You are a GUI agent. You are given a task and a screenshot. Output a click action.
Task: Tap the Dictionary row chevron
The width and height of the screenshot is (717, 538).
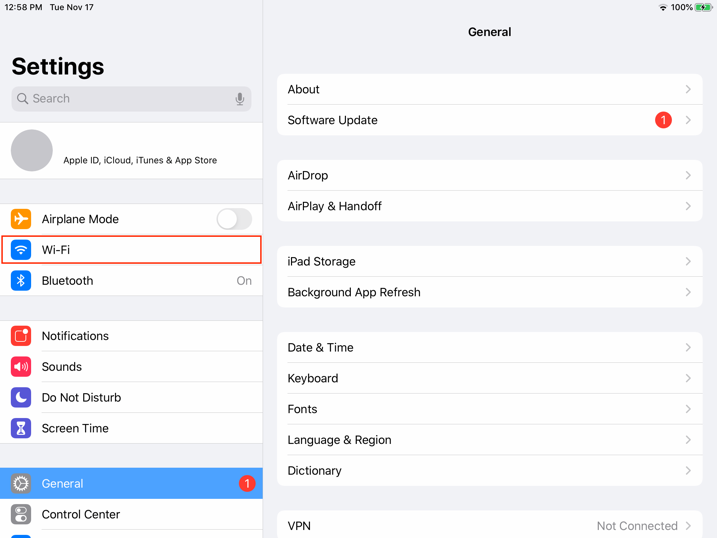[x=688, y=471]
